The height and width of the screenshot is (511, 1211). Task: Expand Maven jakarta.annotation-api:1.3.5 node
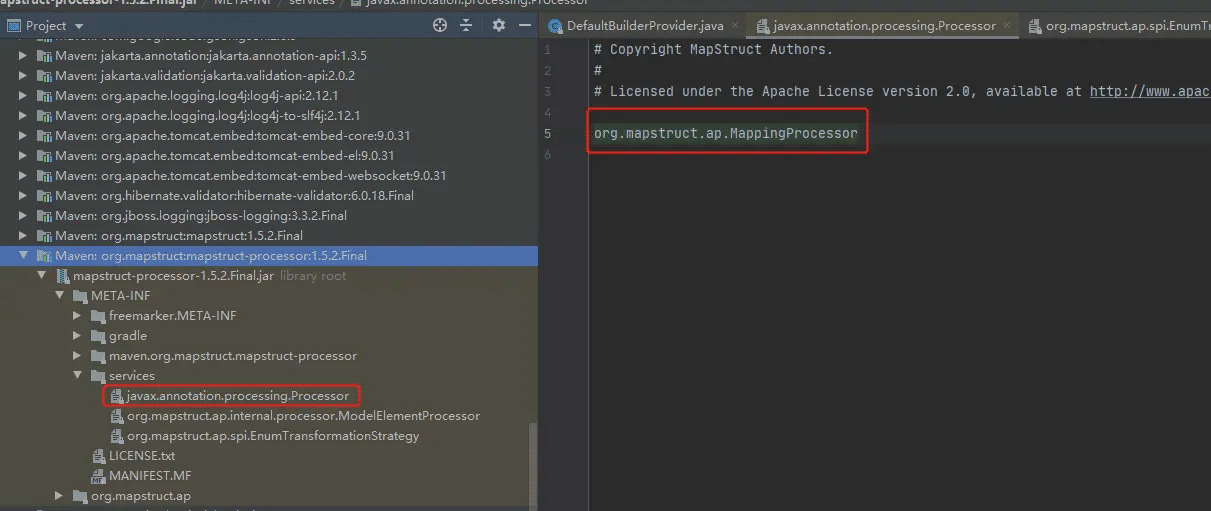coord(23,56)
